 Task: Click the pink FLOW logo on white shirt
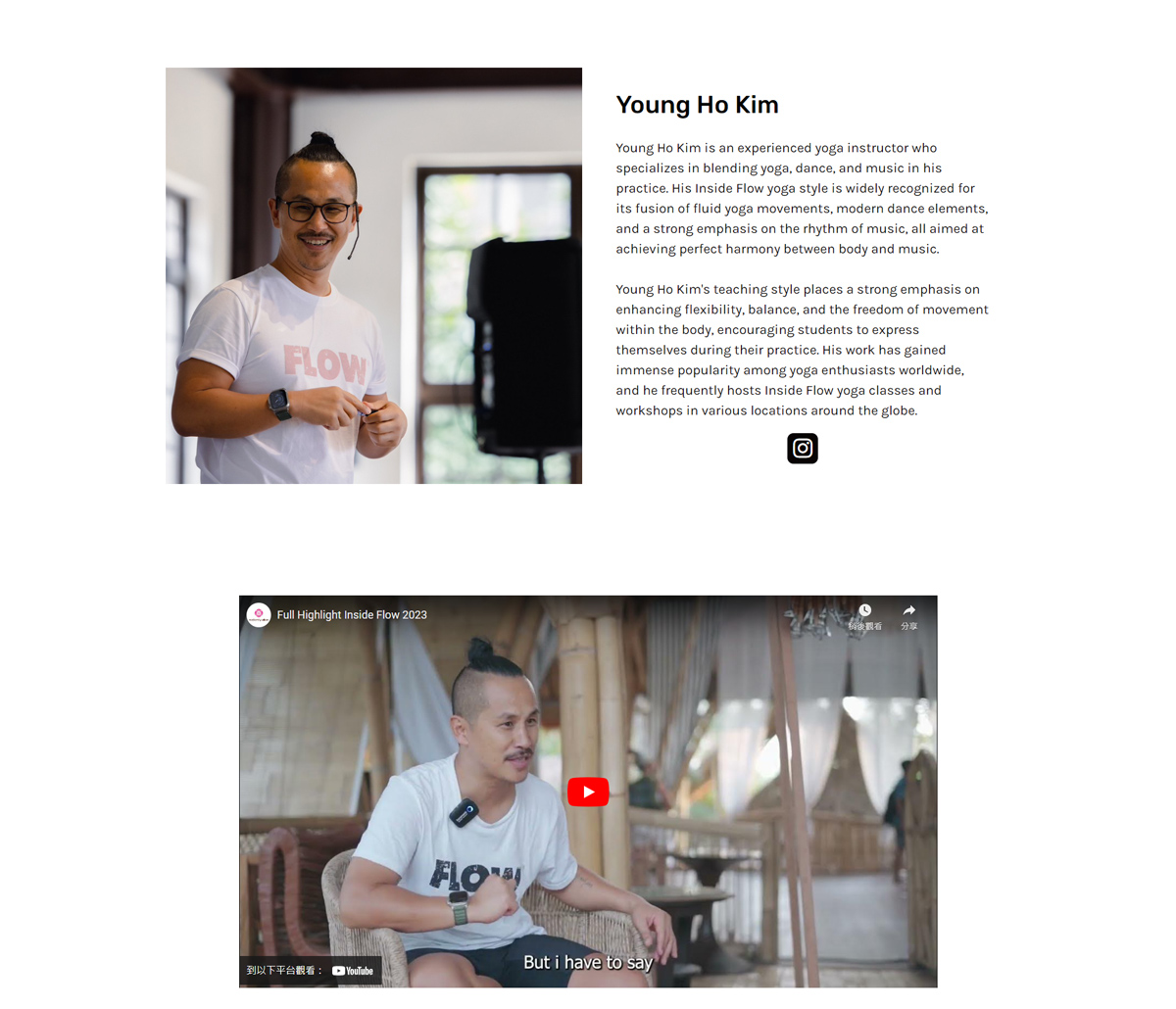tap(324, 364)
